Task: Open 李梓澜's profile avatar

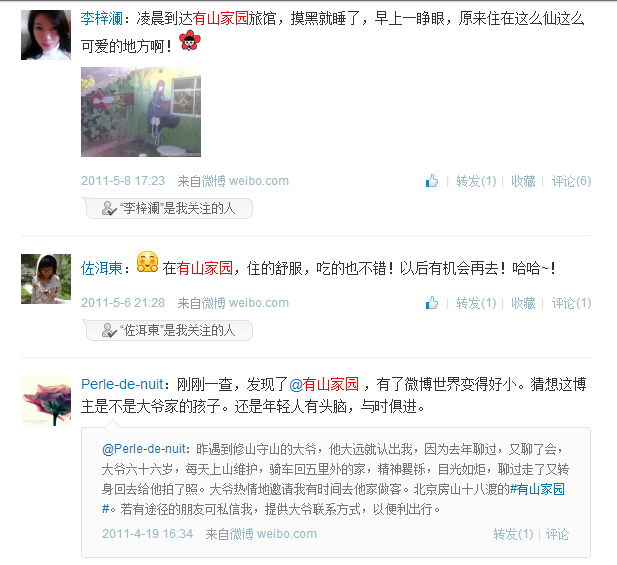Action: tap(46, 35)
